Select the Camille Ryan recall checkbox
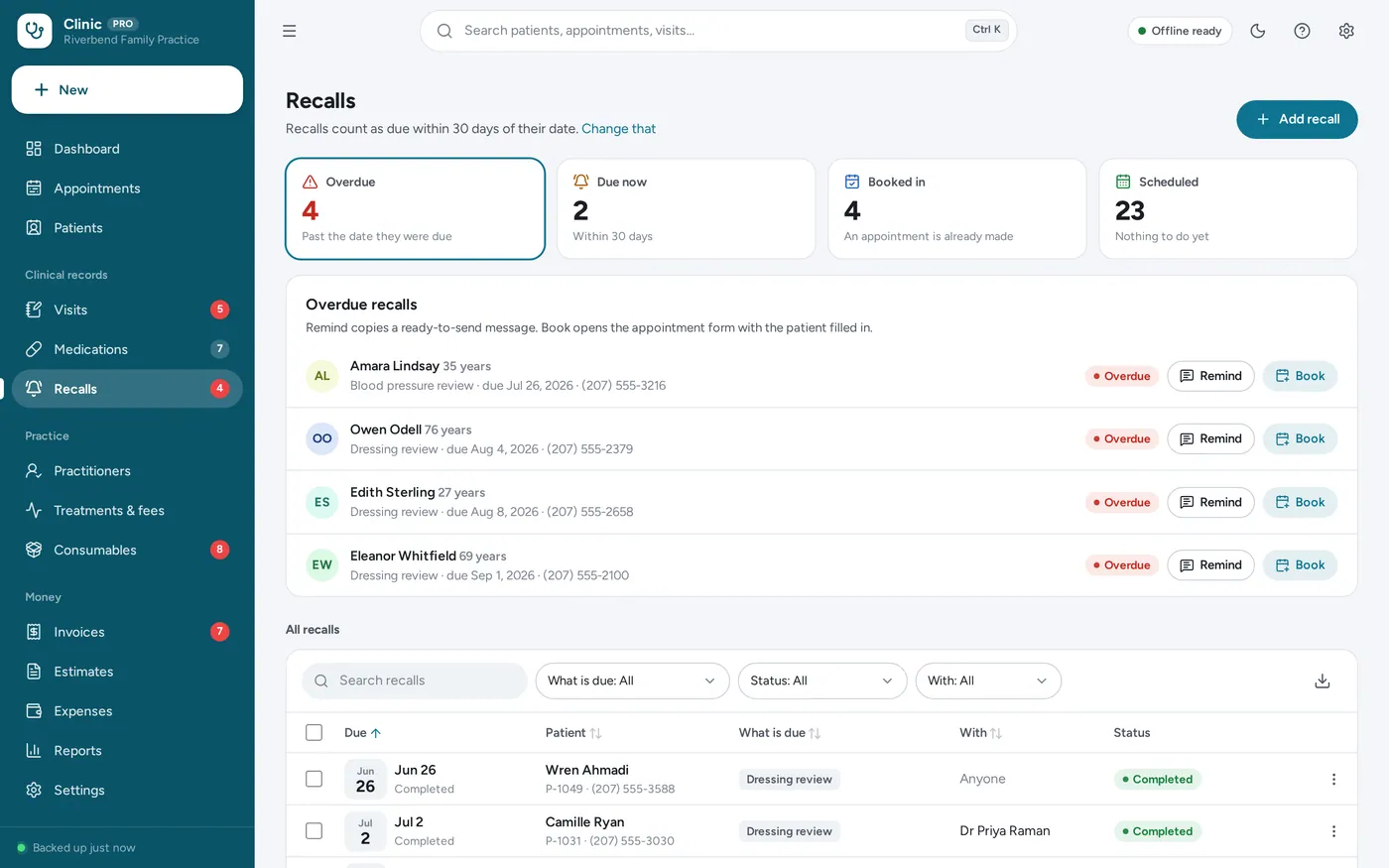The width and height of the screenshot is (1389, 868). tap(315, 831)
